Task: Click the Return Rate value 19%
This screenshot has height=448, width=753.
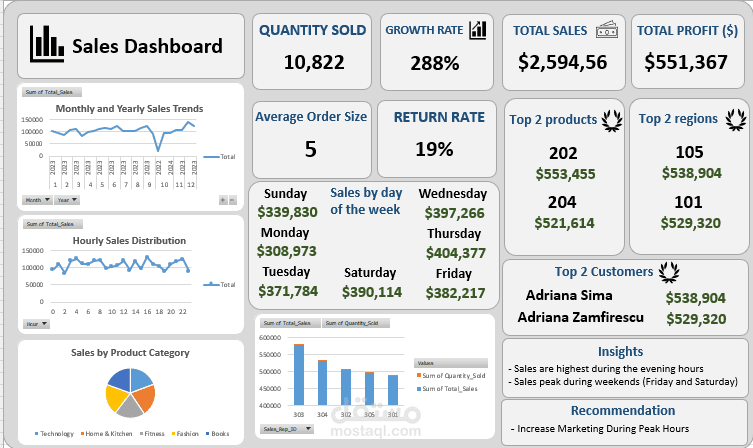Action: pos(434,149)
